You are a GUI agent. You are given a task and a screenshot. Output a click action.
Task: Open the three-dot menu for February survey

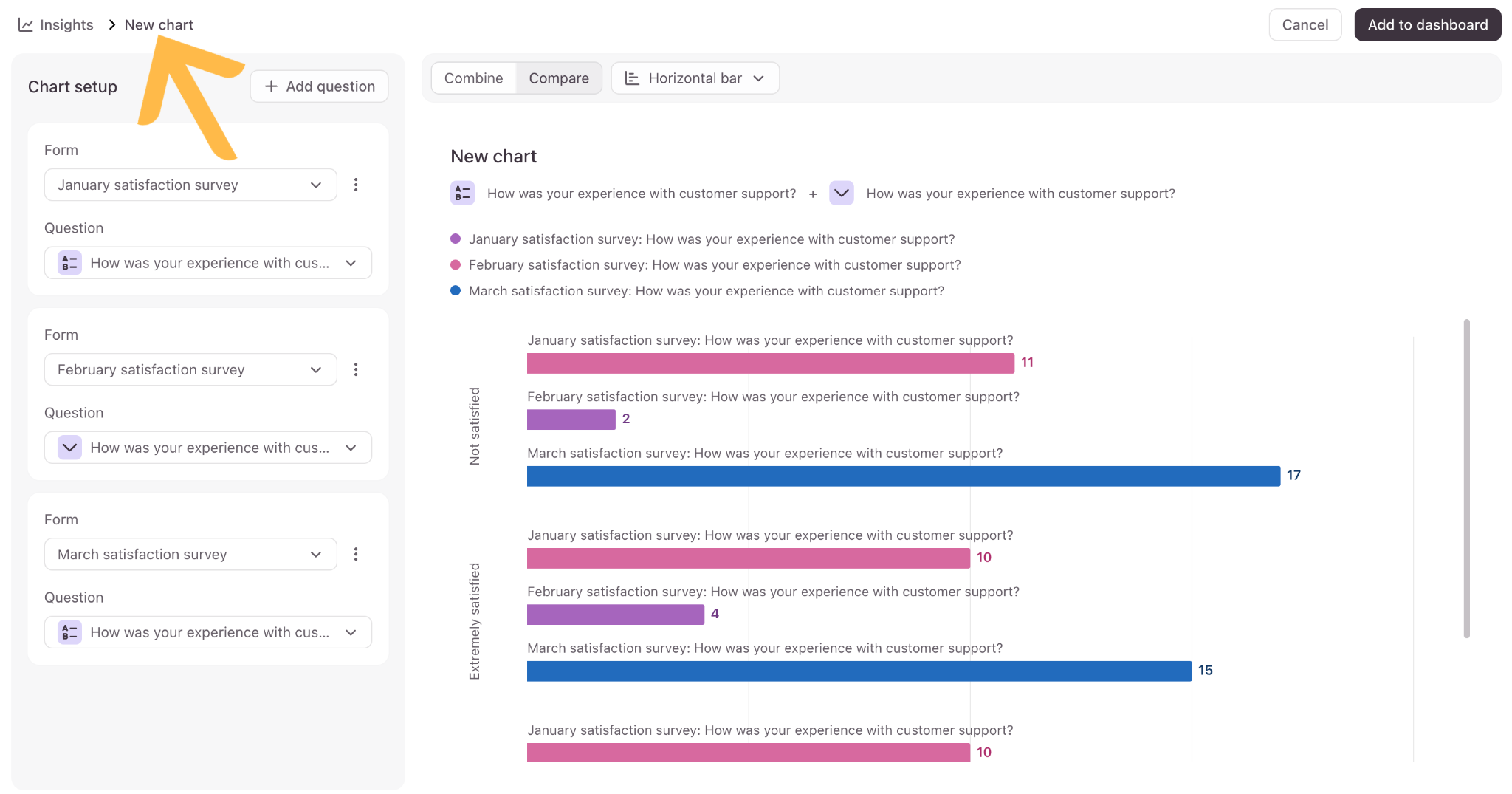click(x=356, y=369)
